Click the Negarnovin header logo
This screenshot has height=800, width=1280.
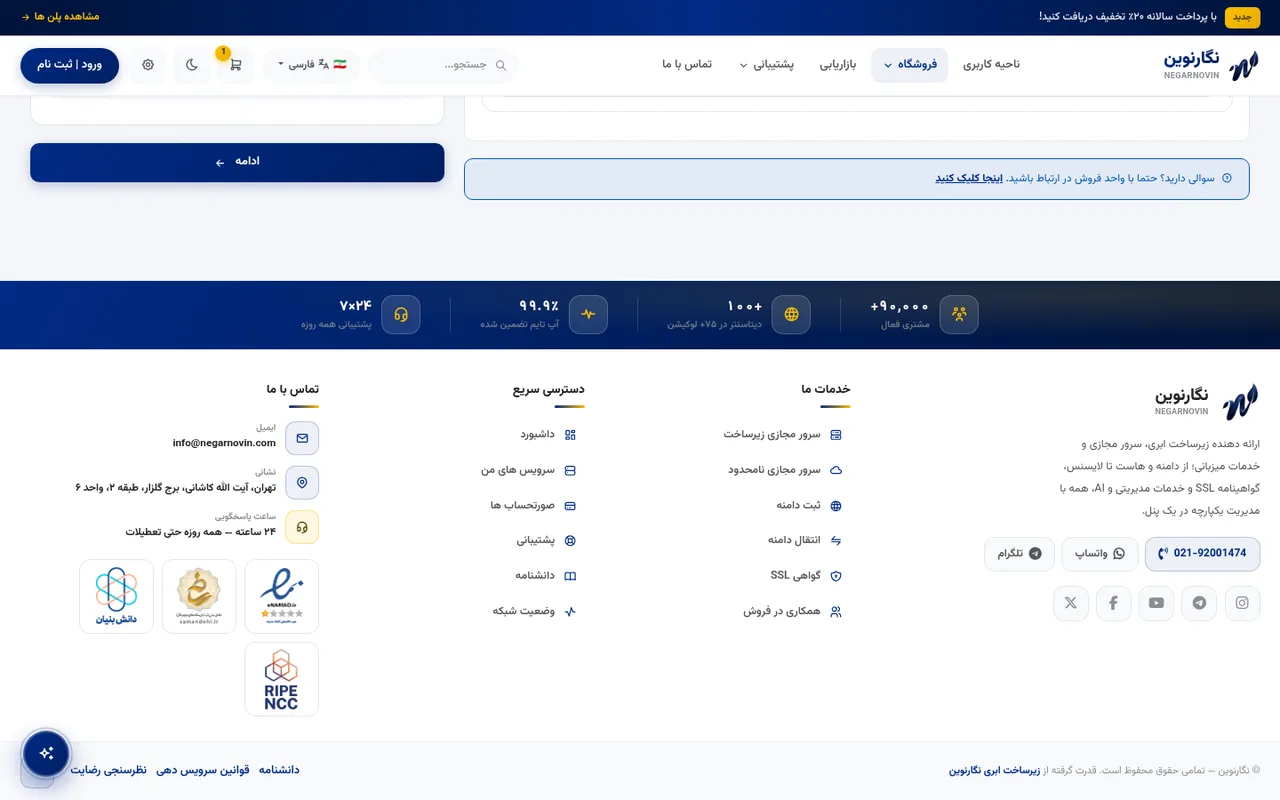tap(1211, 66)
